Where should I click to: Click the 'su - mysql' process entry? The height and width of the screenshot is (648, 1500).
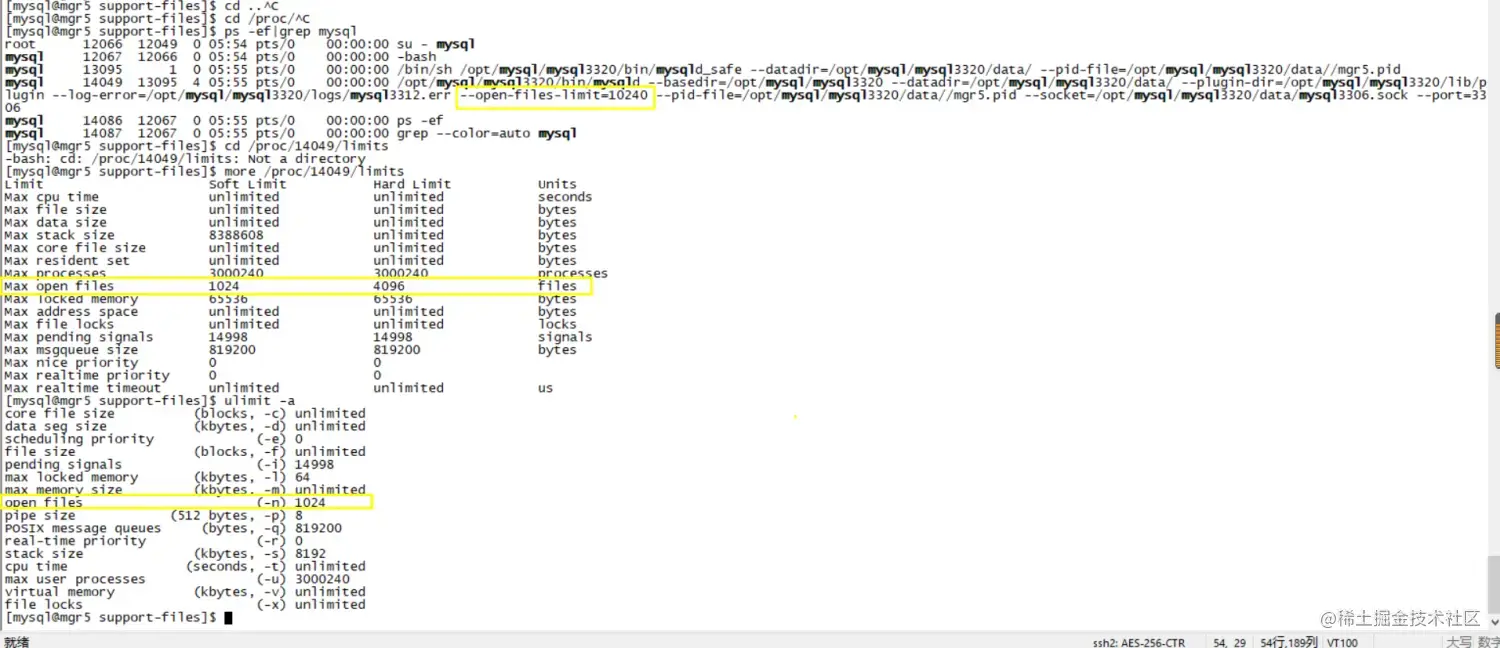click(435, 45)
